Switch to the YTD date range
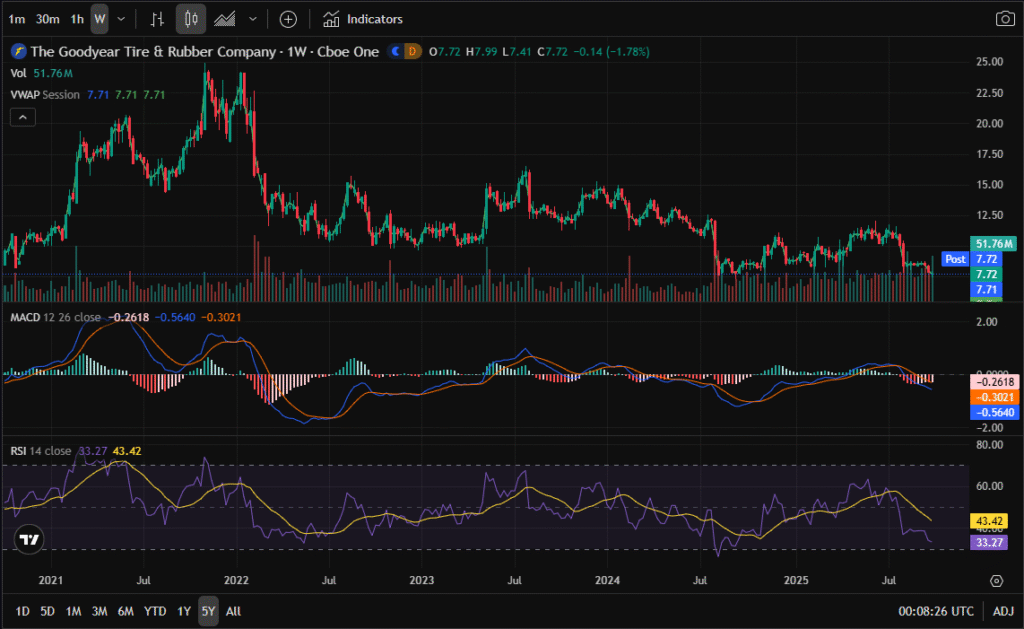 click(x=155, y=611)
